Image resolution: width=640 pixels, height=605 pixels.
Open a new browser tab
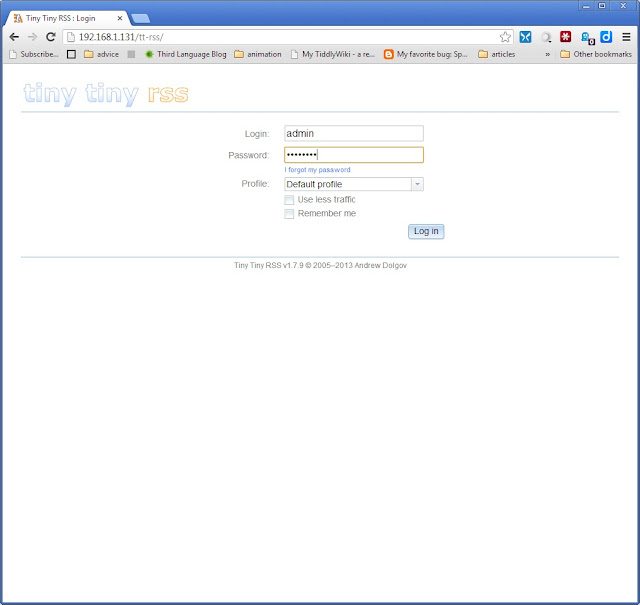point(140,18)
